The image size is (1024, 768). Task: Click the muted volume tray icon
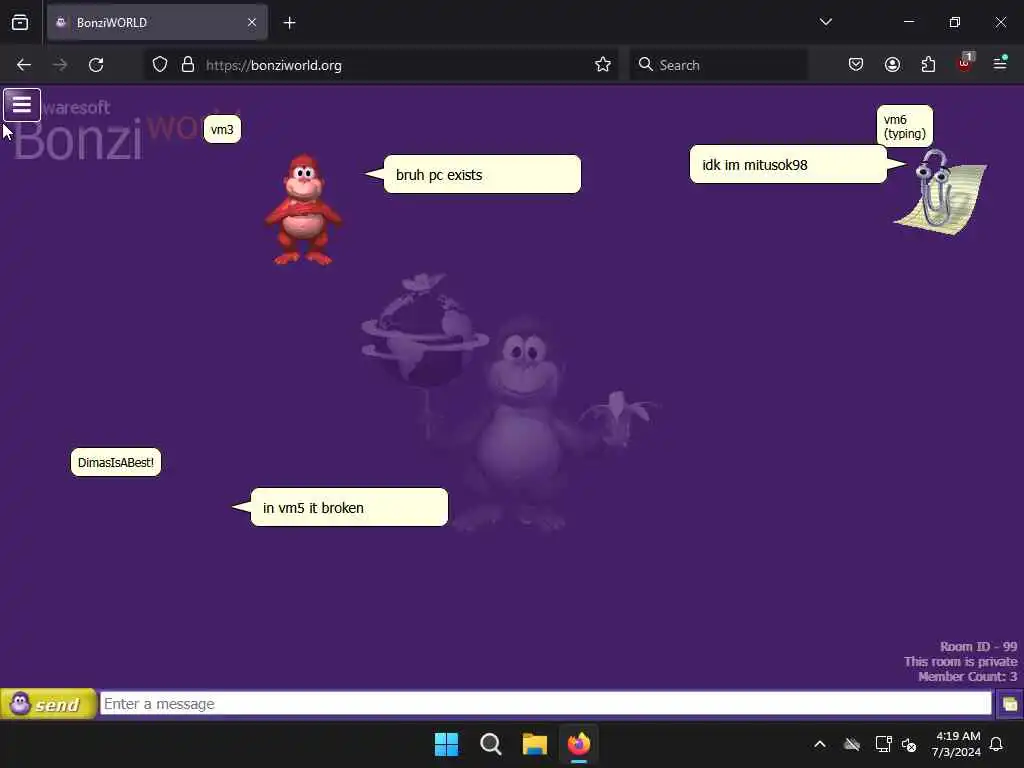tap(909, 744)
